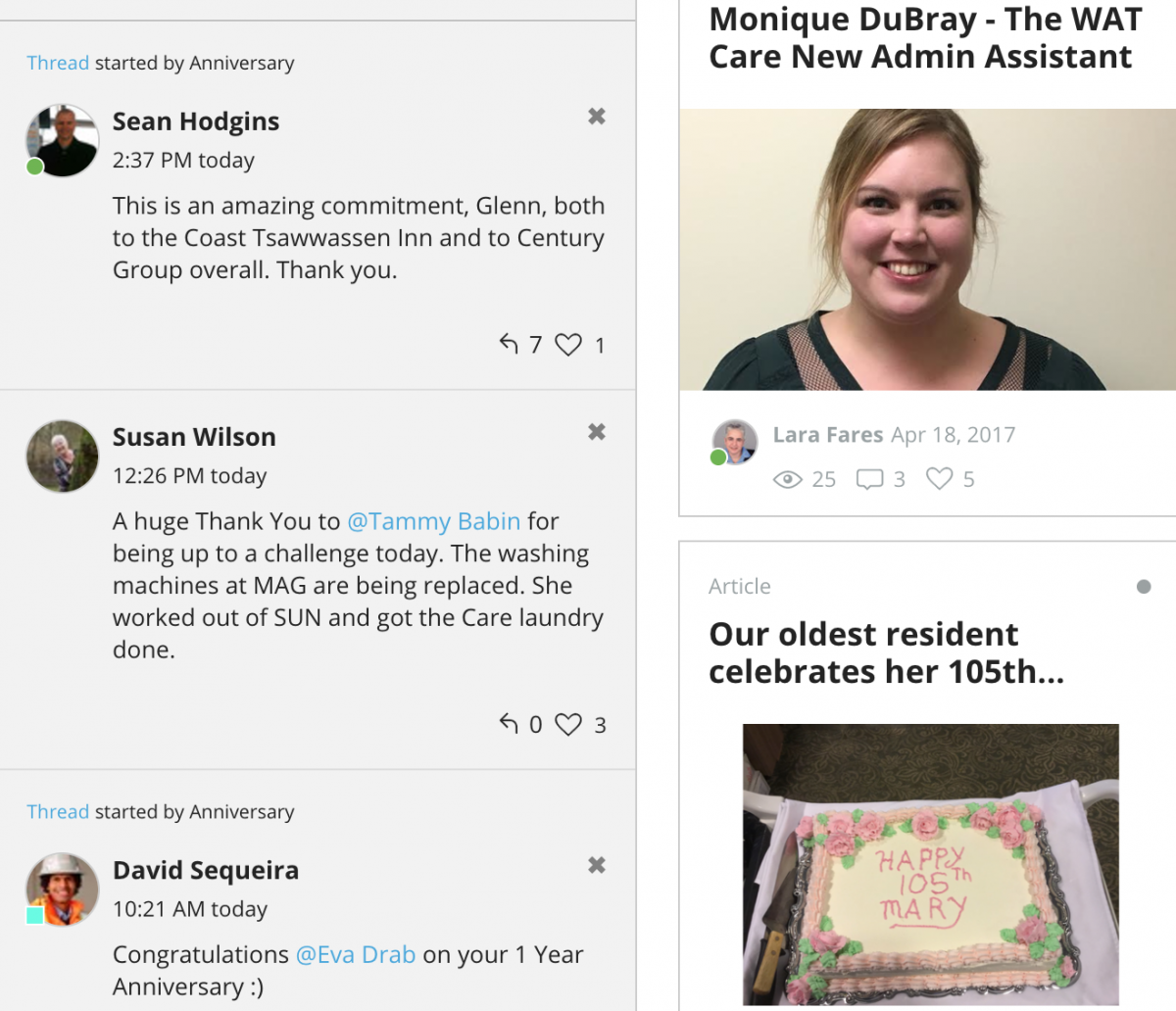View the 105th birthday cake photo
Screen dimensions: 1176x1011
[x=930, y=867]
